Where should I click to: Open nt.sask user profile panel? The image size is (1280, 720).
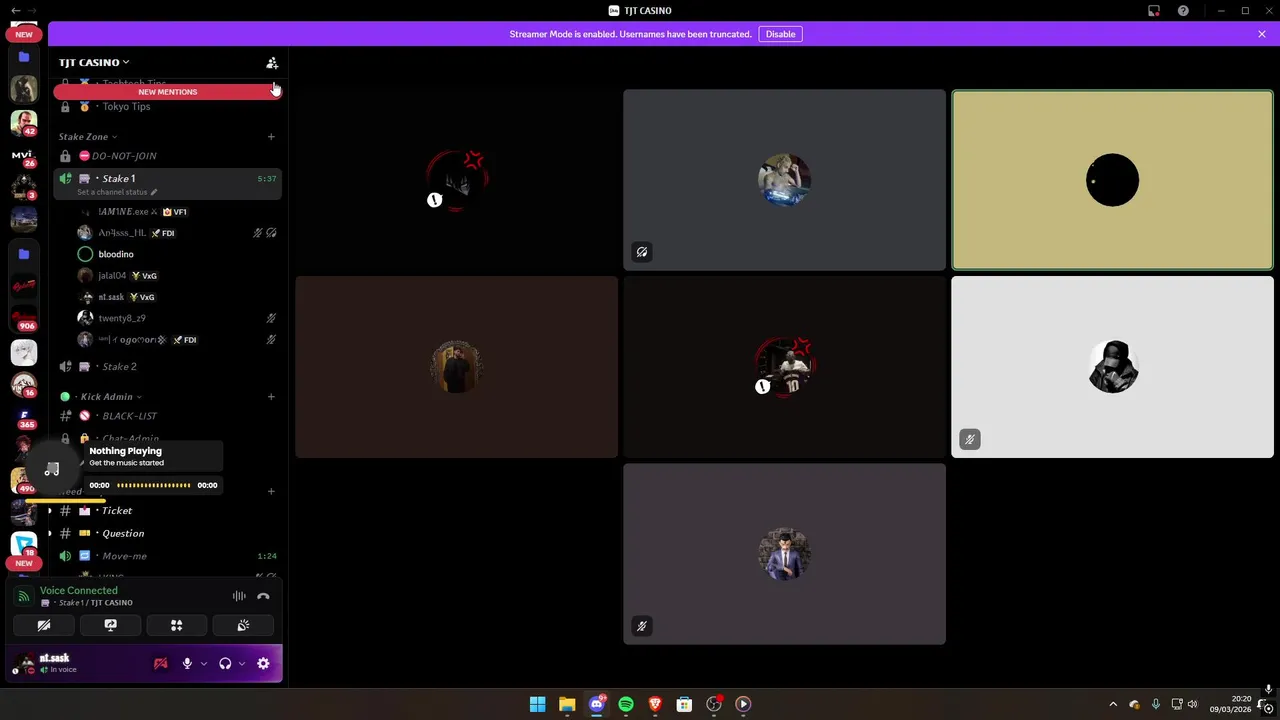tap(56, 663)
